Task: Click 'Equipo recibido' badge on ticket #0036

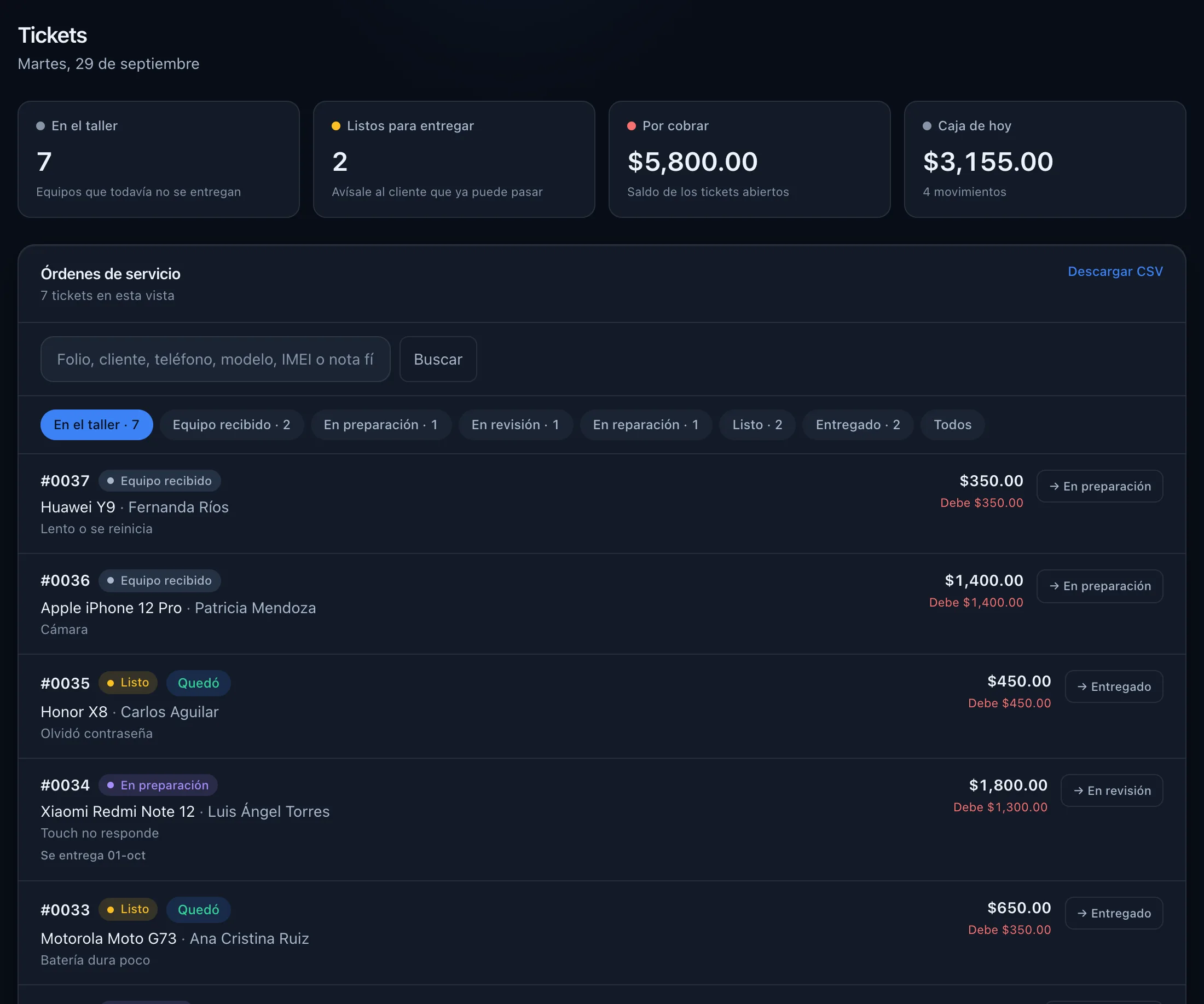Action: tap(160, 580)
